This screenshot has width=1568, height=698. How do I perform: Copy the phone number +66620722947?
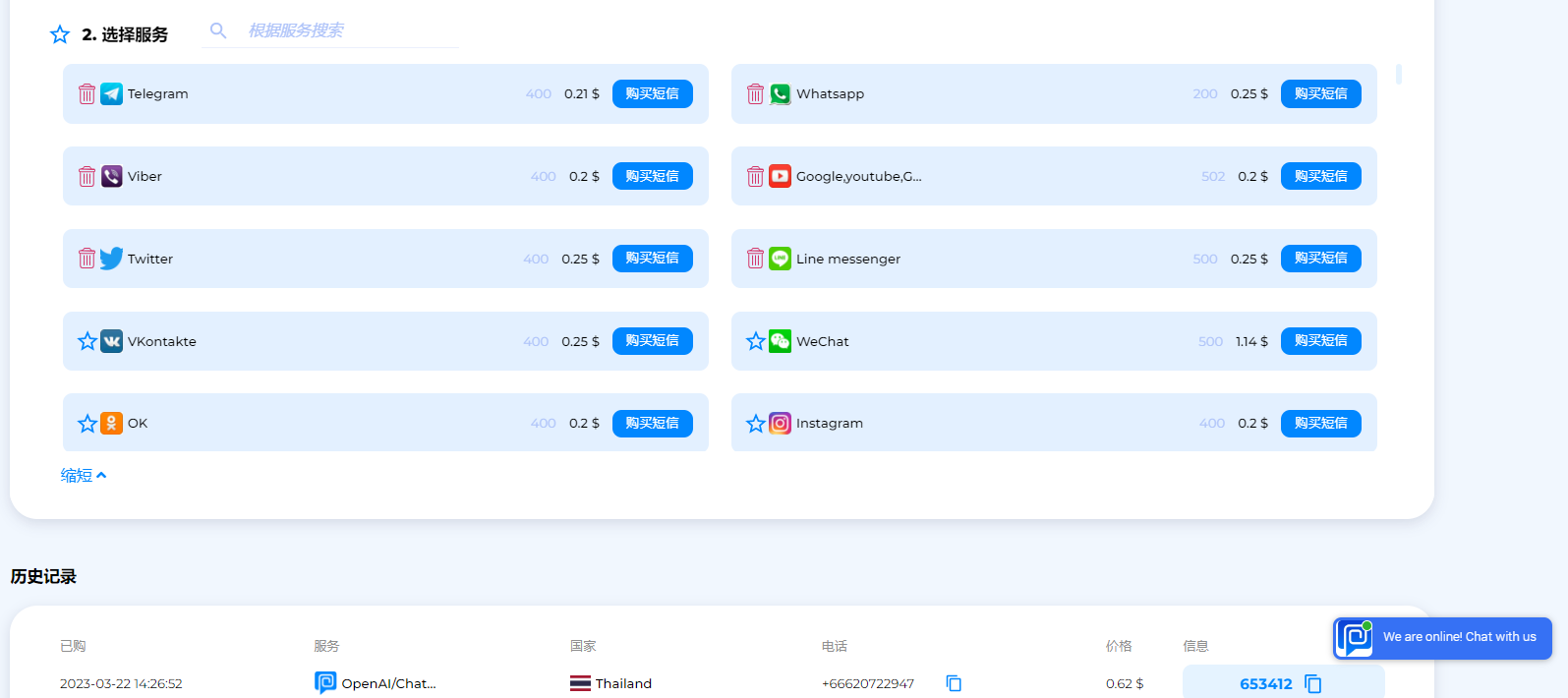click(x=953, y=683)
